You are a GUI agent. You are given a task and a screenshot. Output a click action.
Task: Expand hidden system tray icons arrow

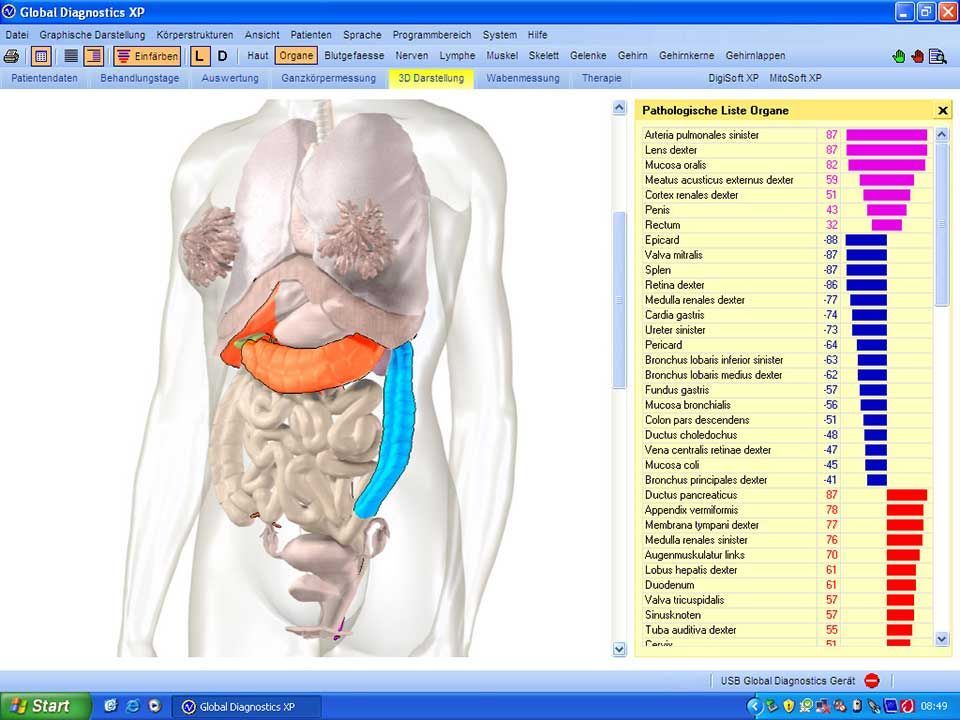(x=754, y=706)
